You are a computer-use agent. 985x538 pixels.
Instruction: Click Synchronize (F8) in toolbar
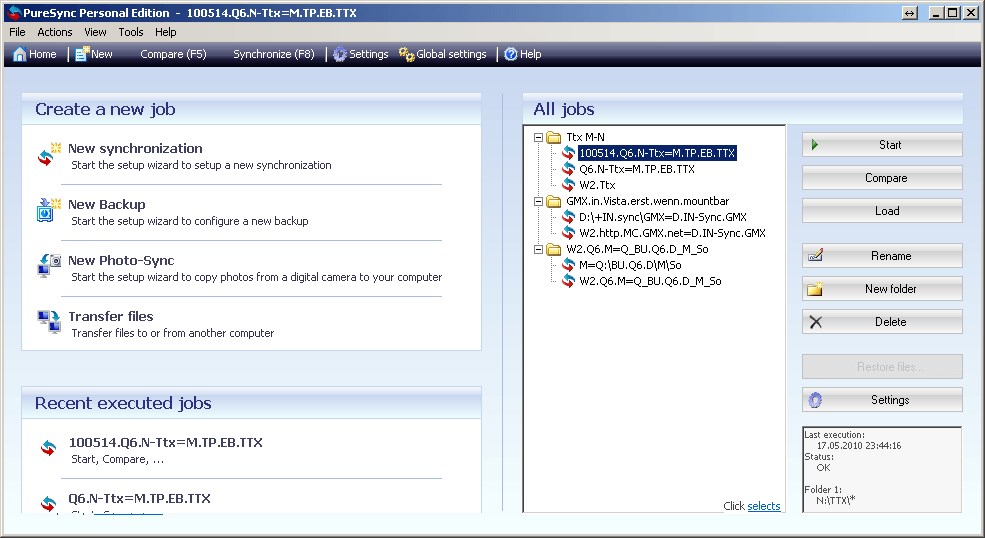click(x=273, y=54)
